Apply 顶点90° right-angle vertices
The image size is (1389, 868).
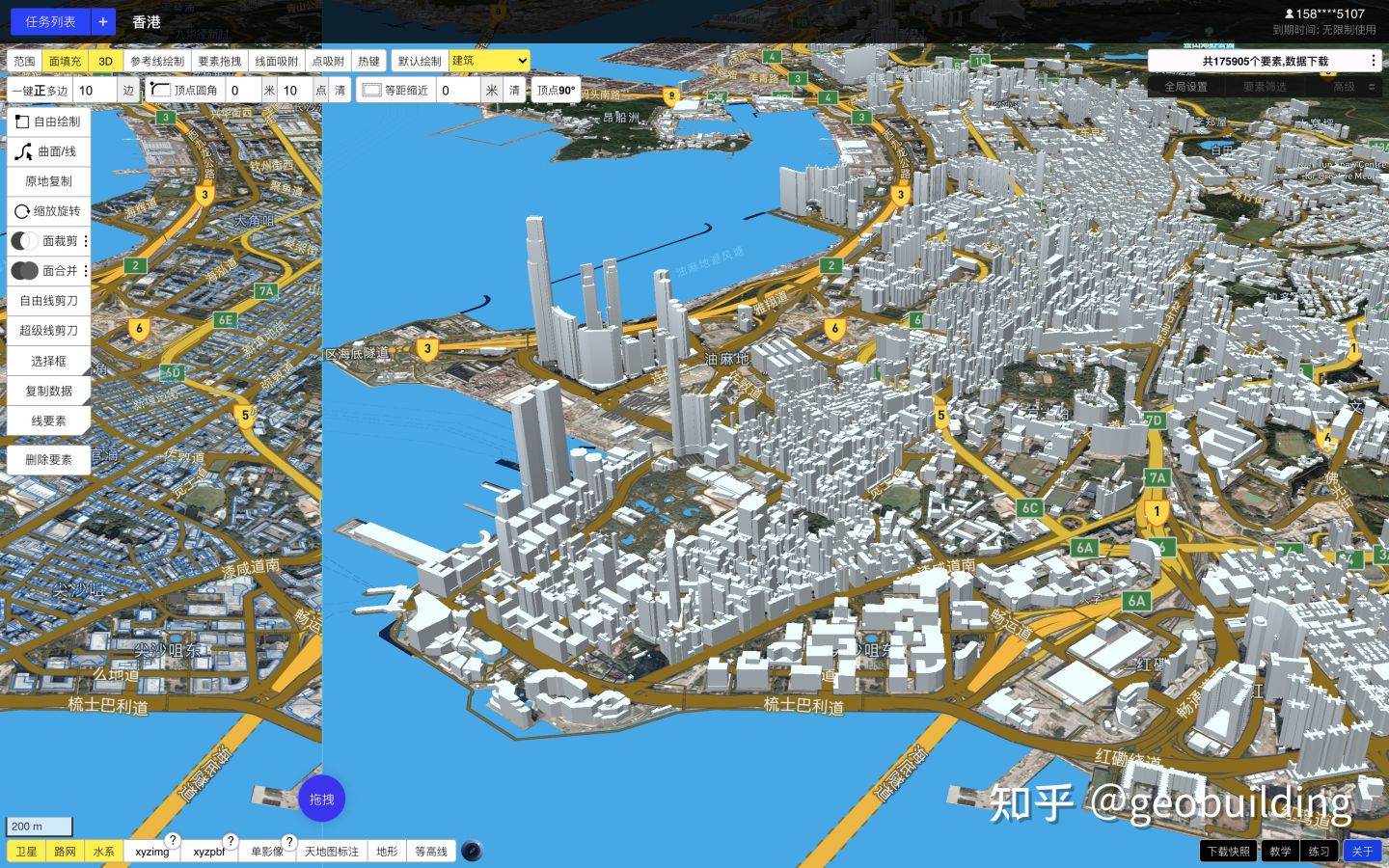coord(556,90)
